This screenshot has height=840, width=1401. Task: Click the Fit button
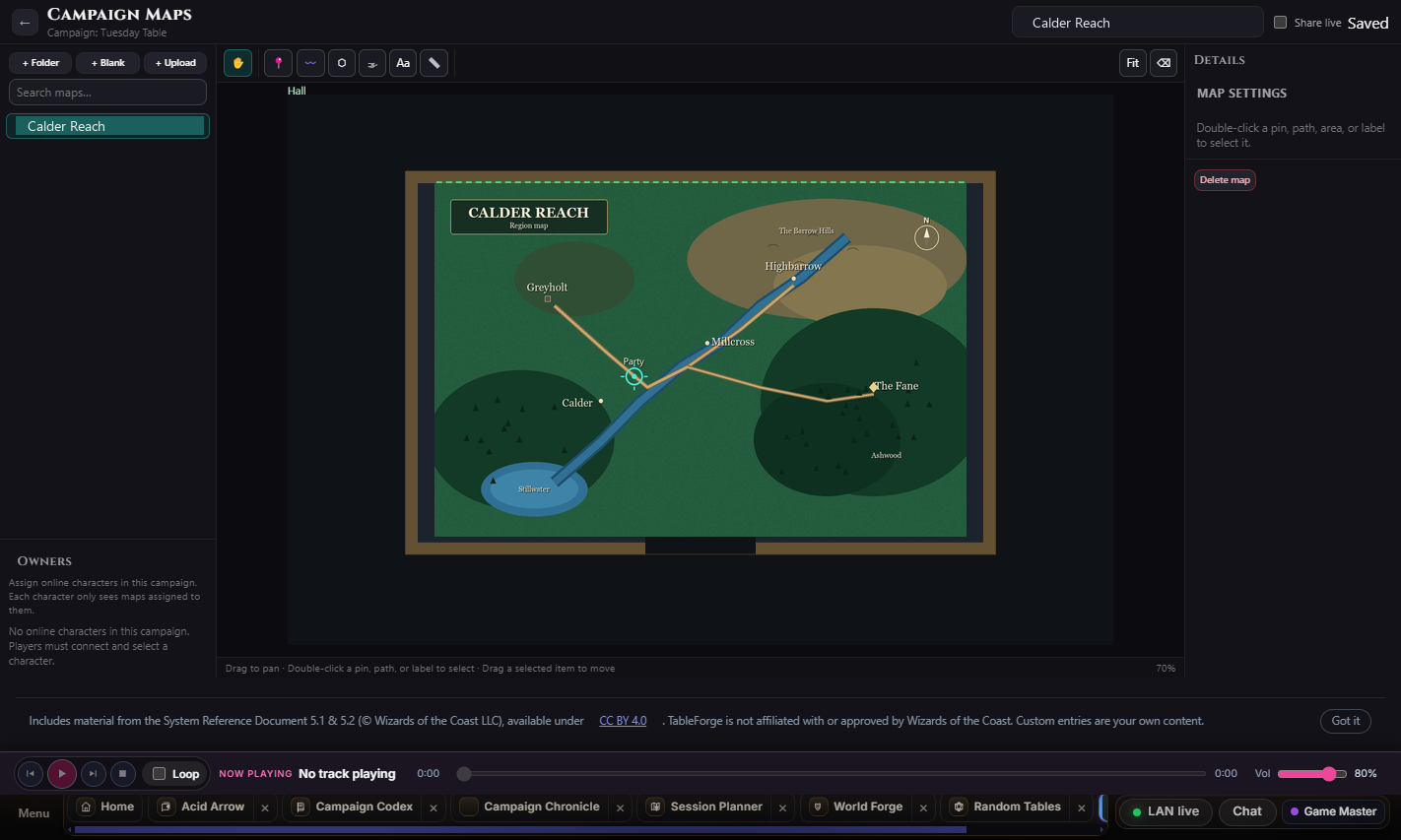pos(1133,63)
